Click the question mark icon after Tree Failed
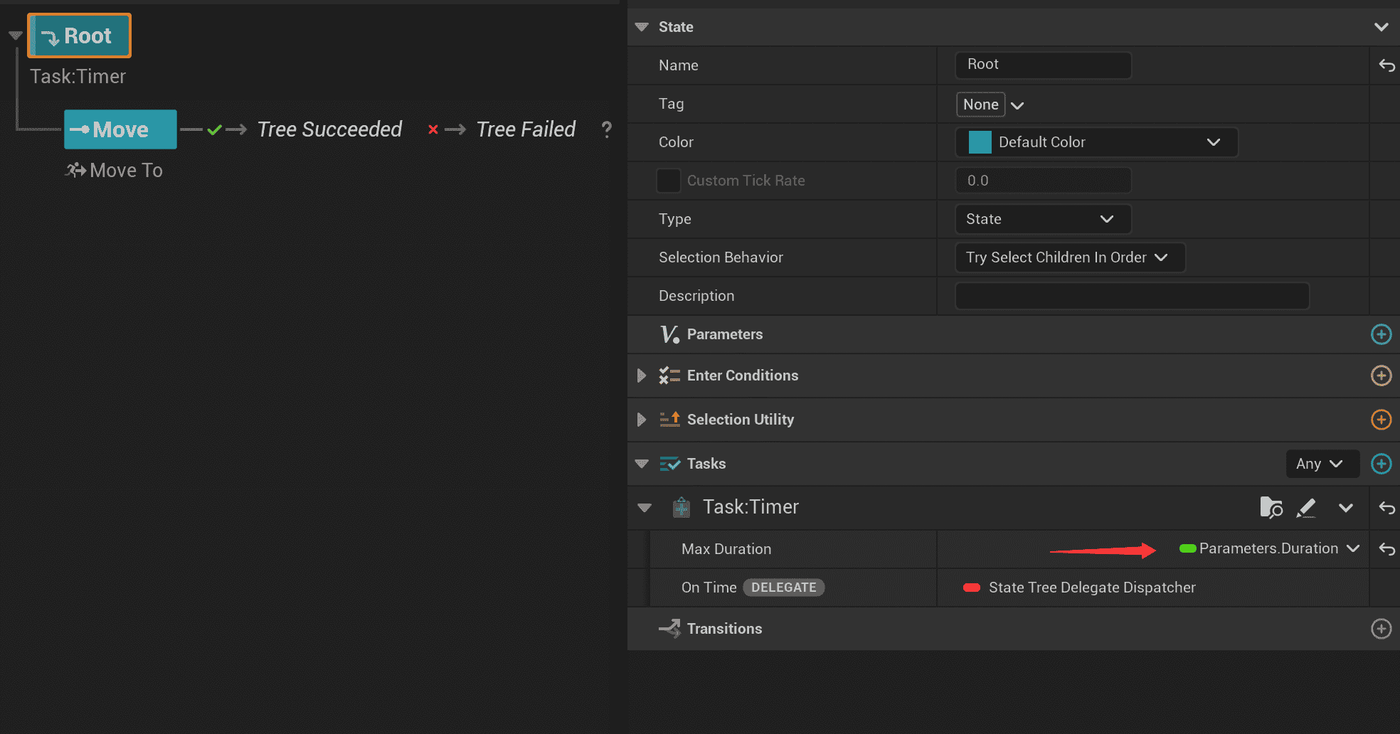The height and width of the screenshot is (734, 1400). coord(606,130)
